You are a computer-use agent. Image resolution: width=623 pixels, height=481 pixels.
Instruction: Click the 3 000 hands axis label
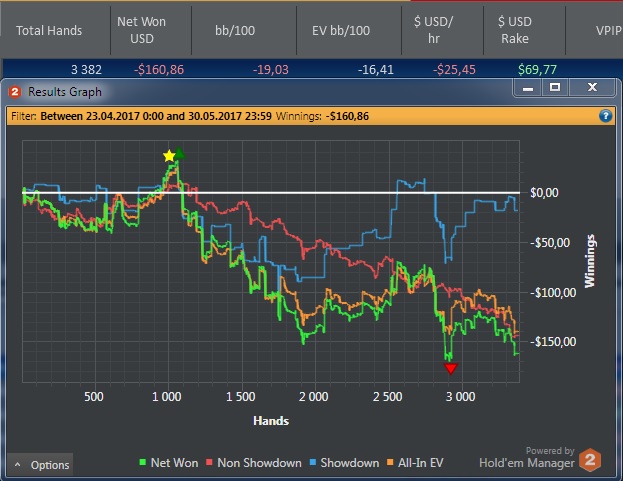tap(460, 397)
